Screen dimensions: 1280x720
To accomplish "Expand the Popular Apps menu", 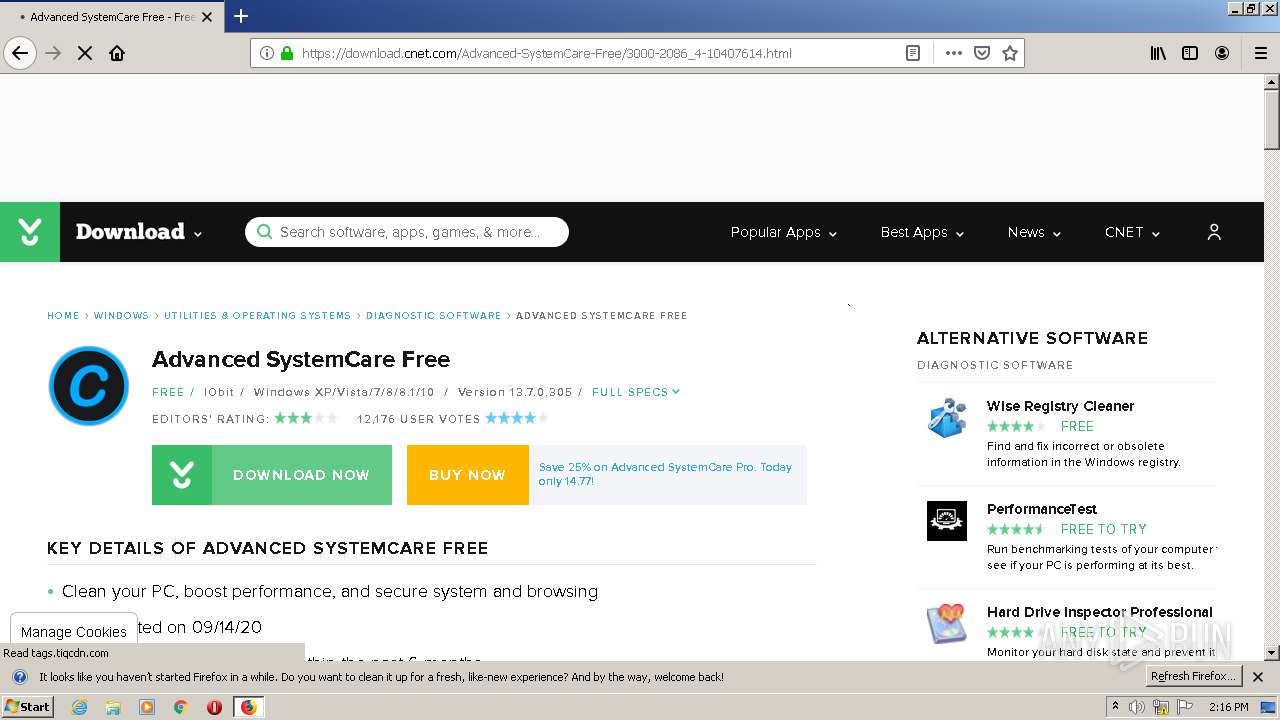I will pos(784,232).
